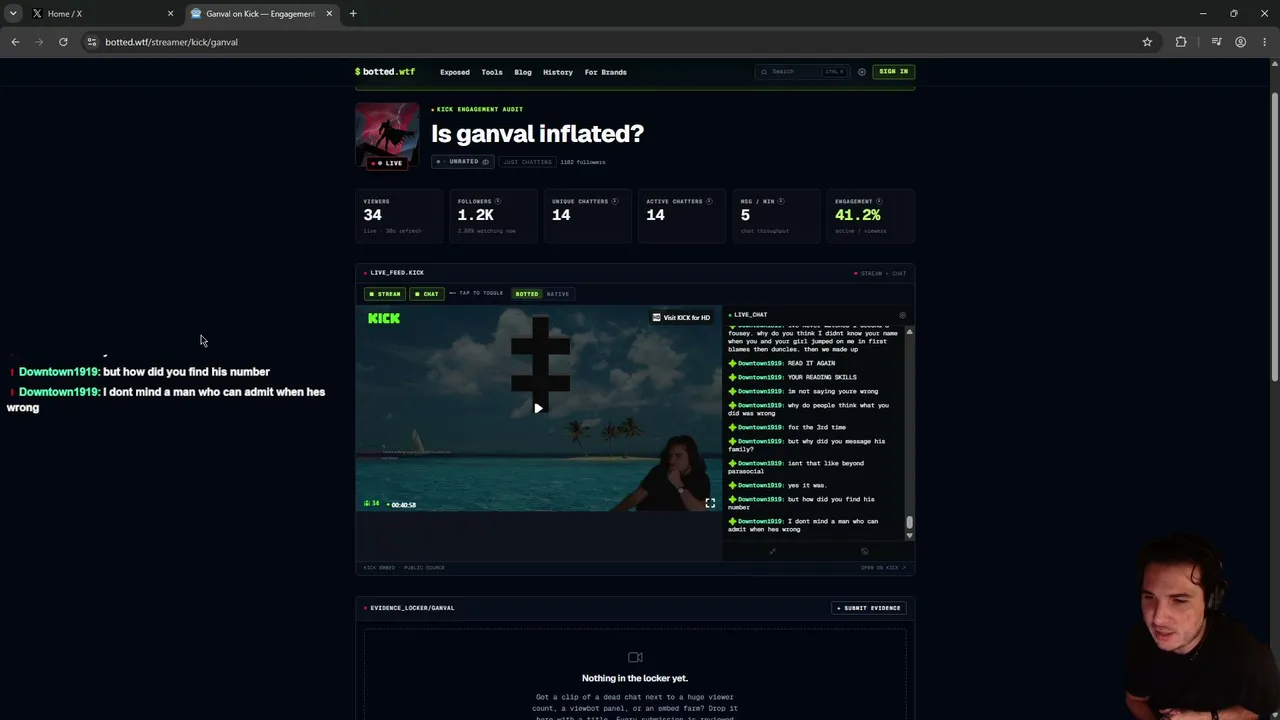Click the JUST CHATTING category tag
1280x720 pixels.
click(526, 162)
